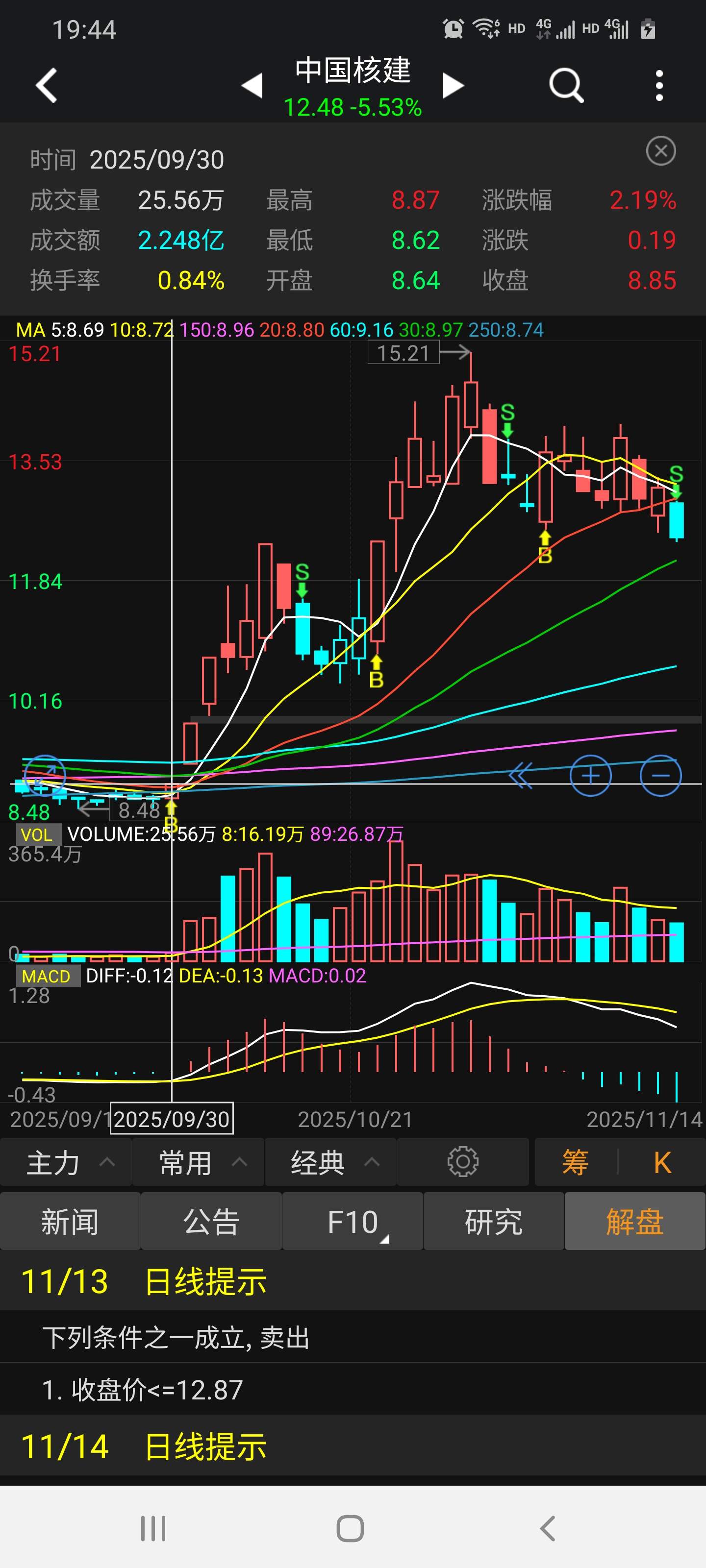Viewport: 706px width, 1568px height.
Task: Toggle the 筹 chip distribution view
Action: pyautogui.click(x=575, y=1162)
